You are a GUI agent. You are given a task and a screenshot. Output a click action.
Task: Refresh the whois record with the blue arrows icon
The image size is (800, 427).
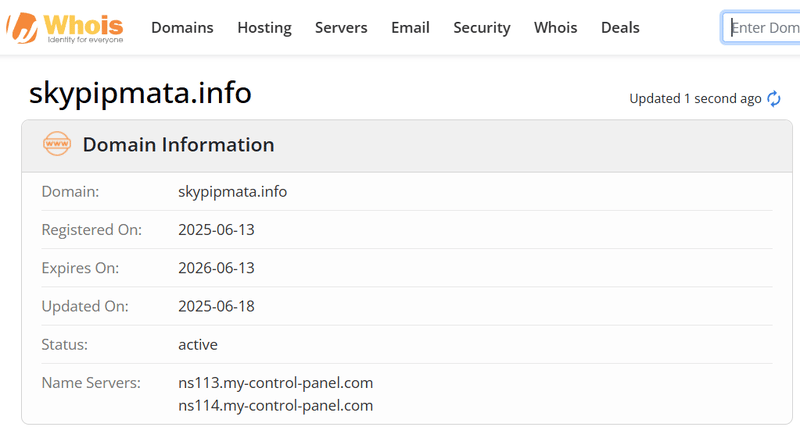[x=774, y=98]
